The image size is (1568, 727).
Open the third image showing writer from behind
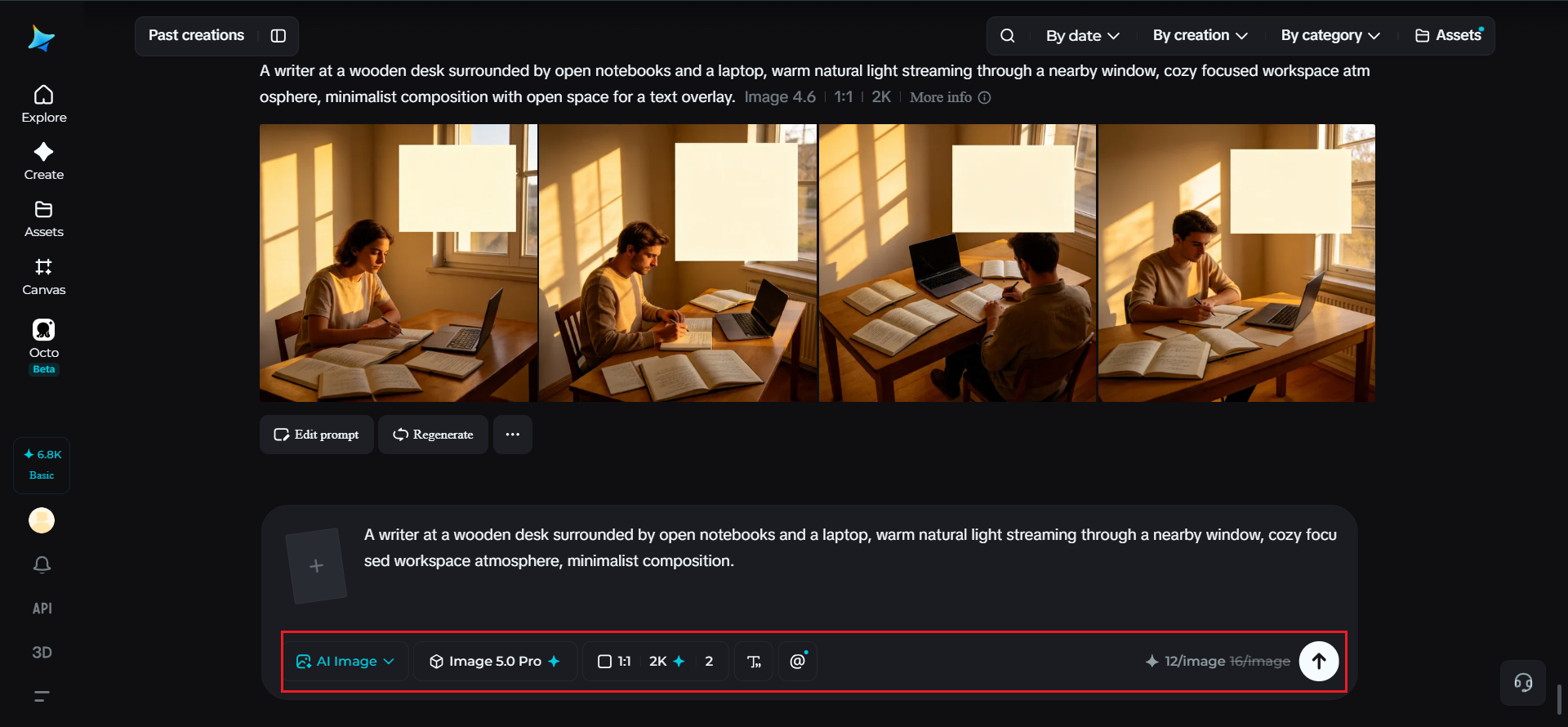click(x=957, y=263)
